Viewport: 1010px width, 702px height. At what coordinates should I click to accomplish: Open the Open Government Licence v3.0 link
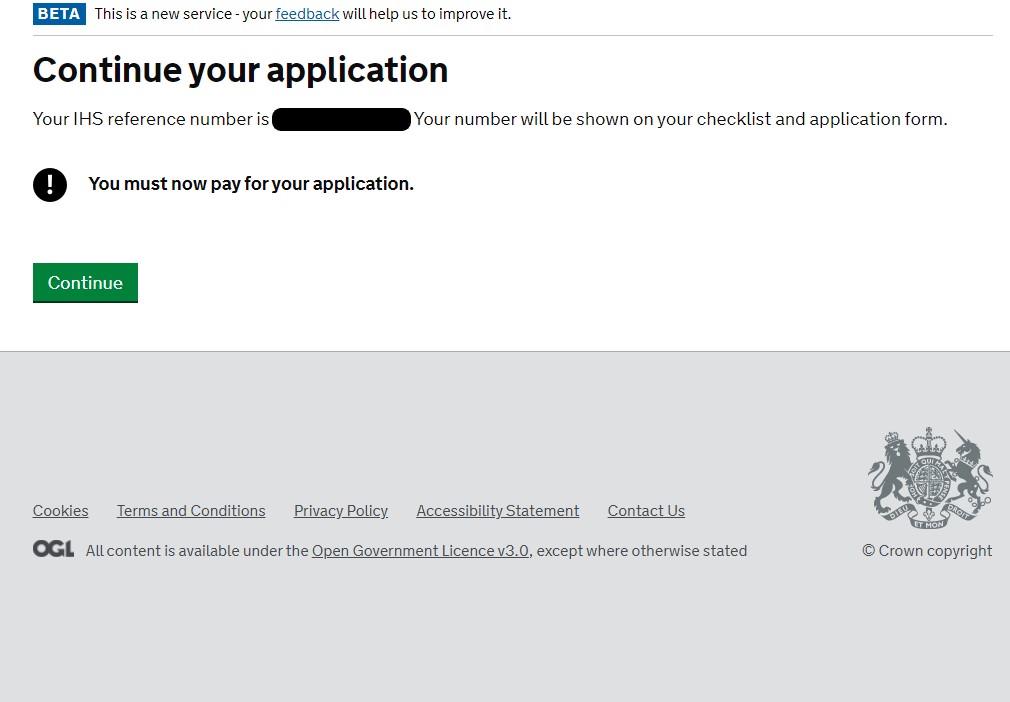(x=420, y=551)
